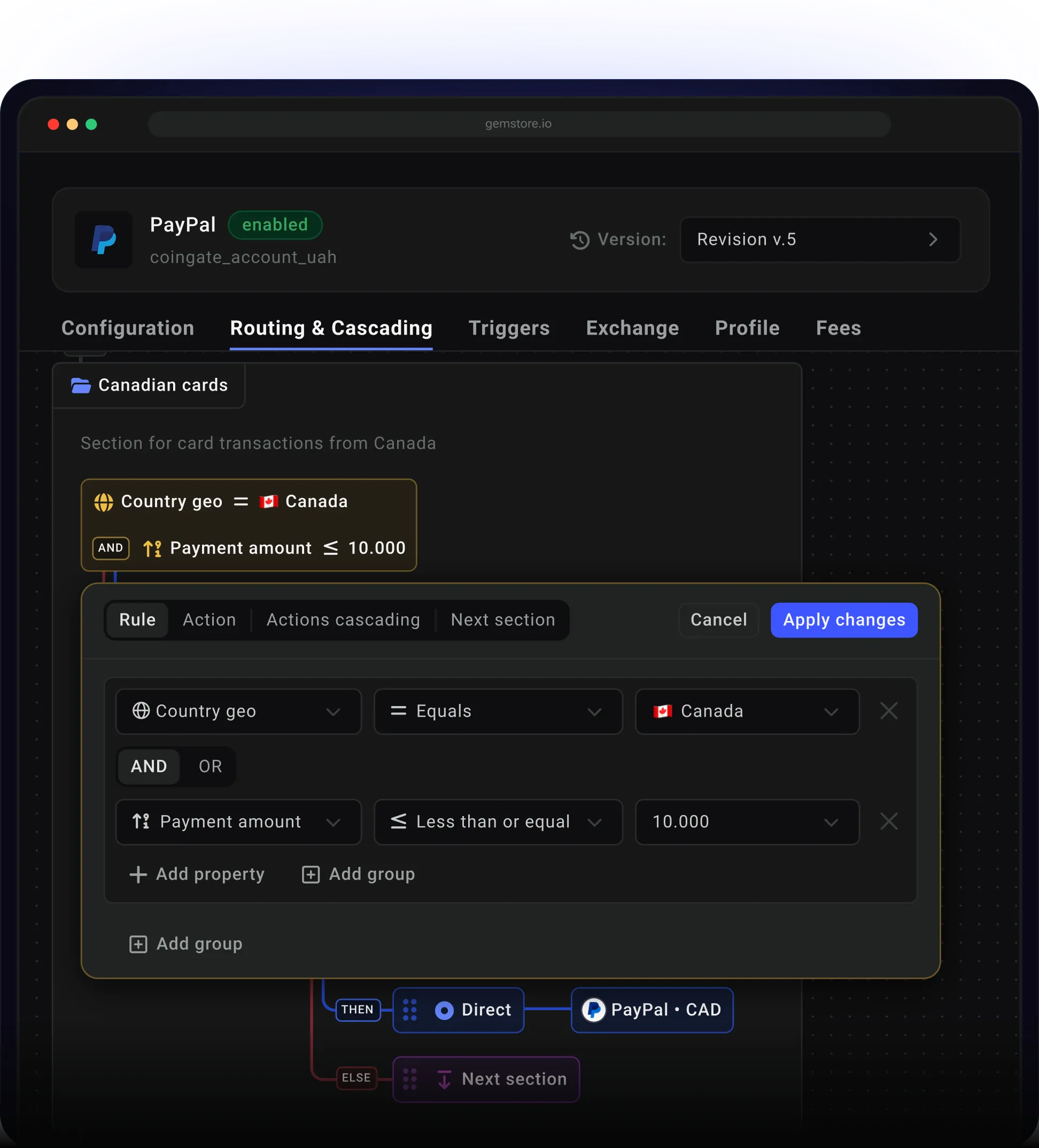
Task: Click the equals symbol in the rule summary
Action: coord(242,502)
